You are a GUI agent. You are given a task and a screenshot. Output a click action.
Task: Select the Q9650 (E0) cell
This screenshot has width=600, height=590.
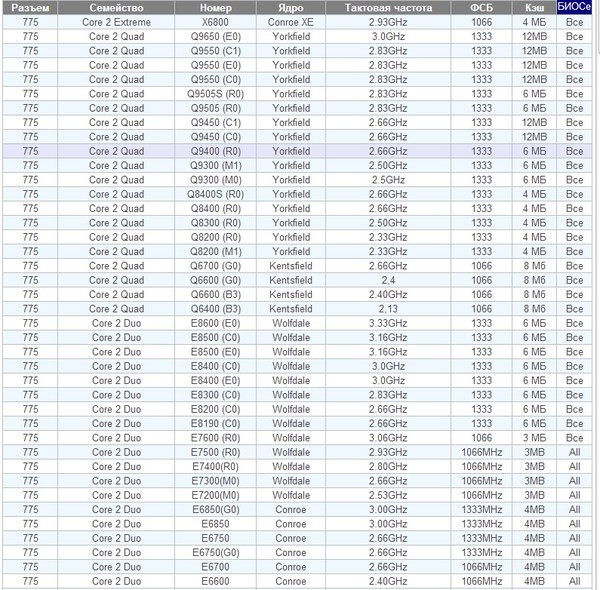click(215, 37)
